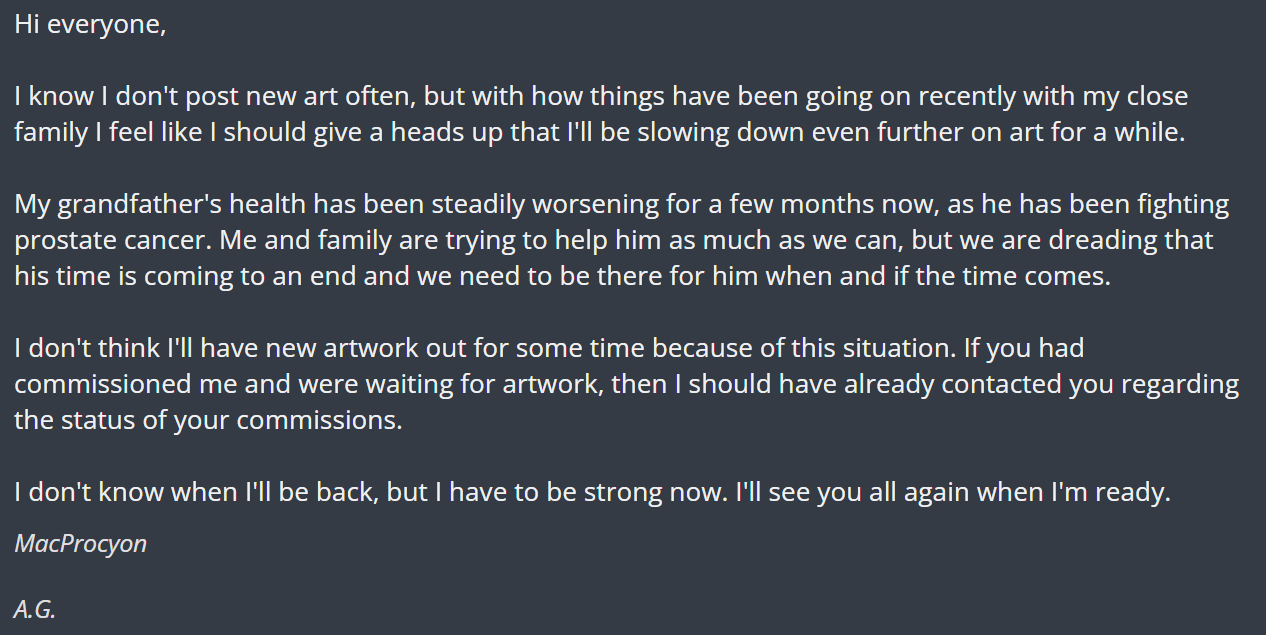
Task: Click the paragraph starting "I know I don't post"
Action: click(x=600, y=97)
